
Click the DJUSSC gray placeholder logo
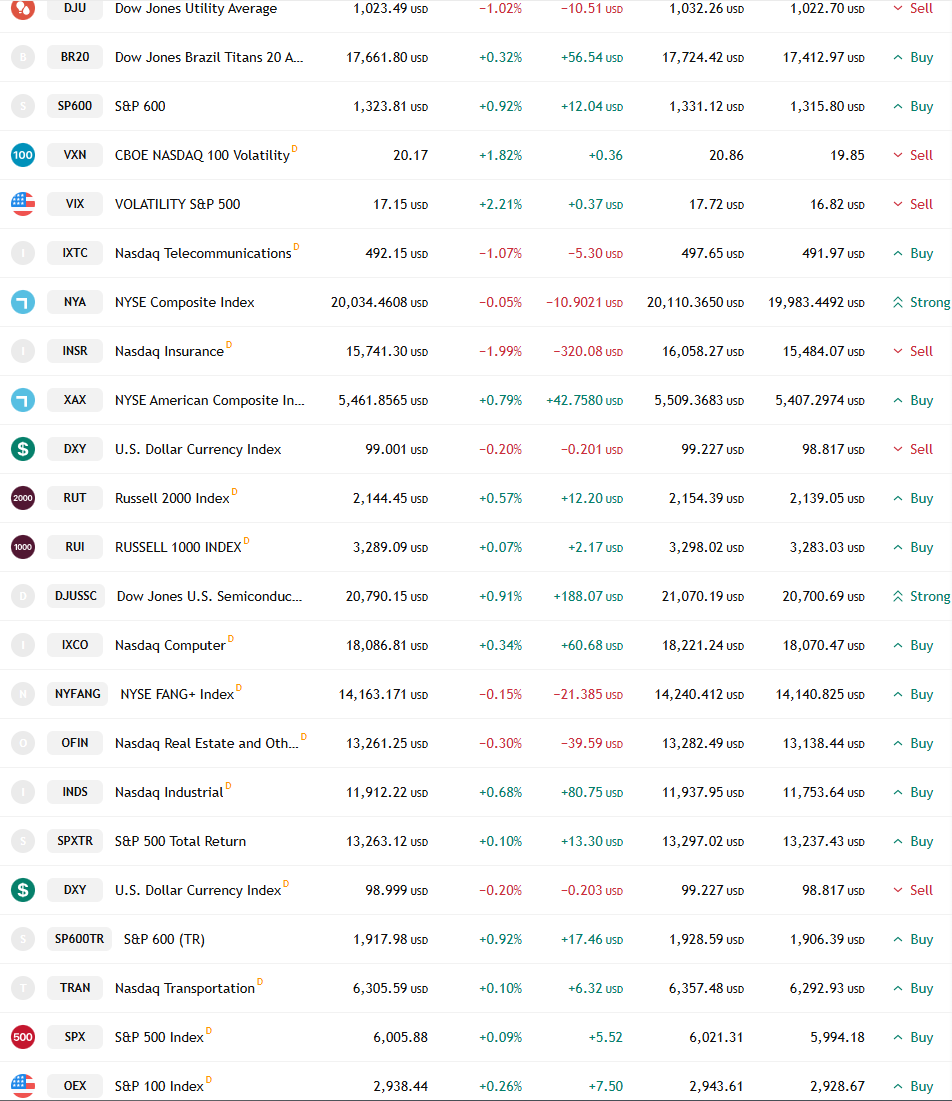(x=23, y=596)
